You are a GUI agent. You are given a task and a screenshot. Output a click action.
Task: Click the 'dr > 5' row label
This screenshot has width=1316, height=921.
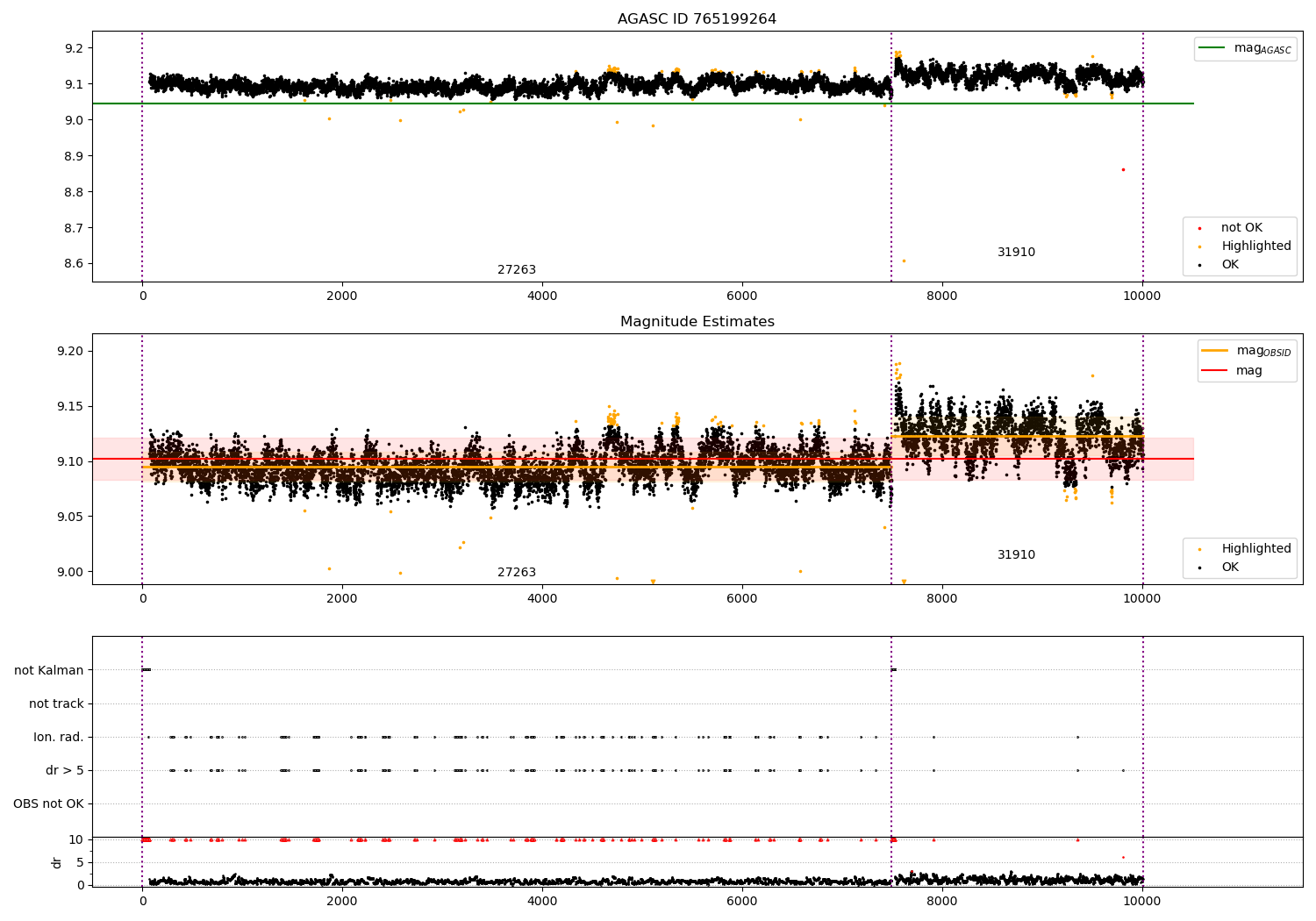click(65, 771)
